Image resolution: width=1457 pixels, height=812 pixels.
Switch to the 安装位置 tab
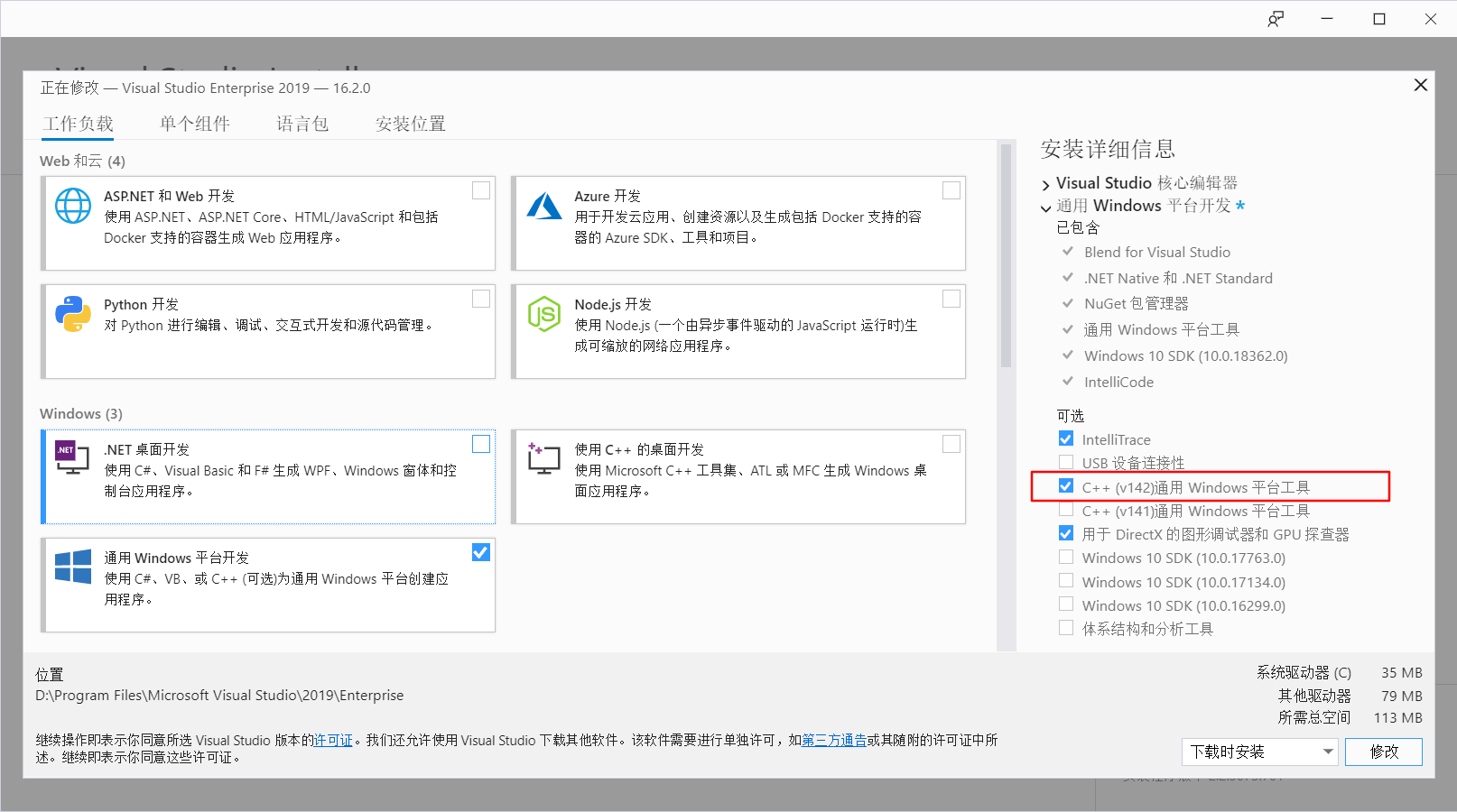(411, 124)
